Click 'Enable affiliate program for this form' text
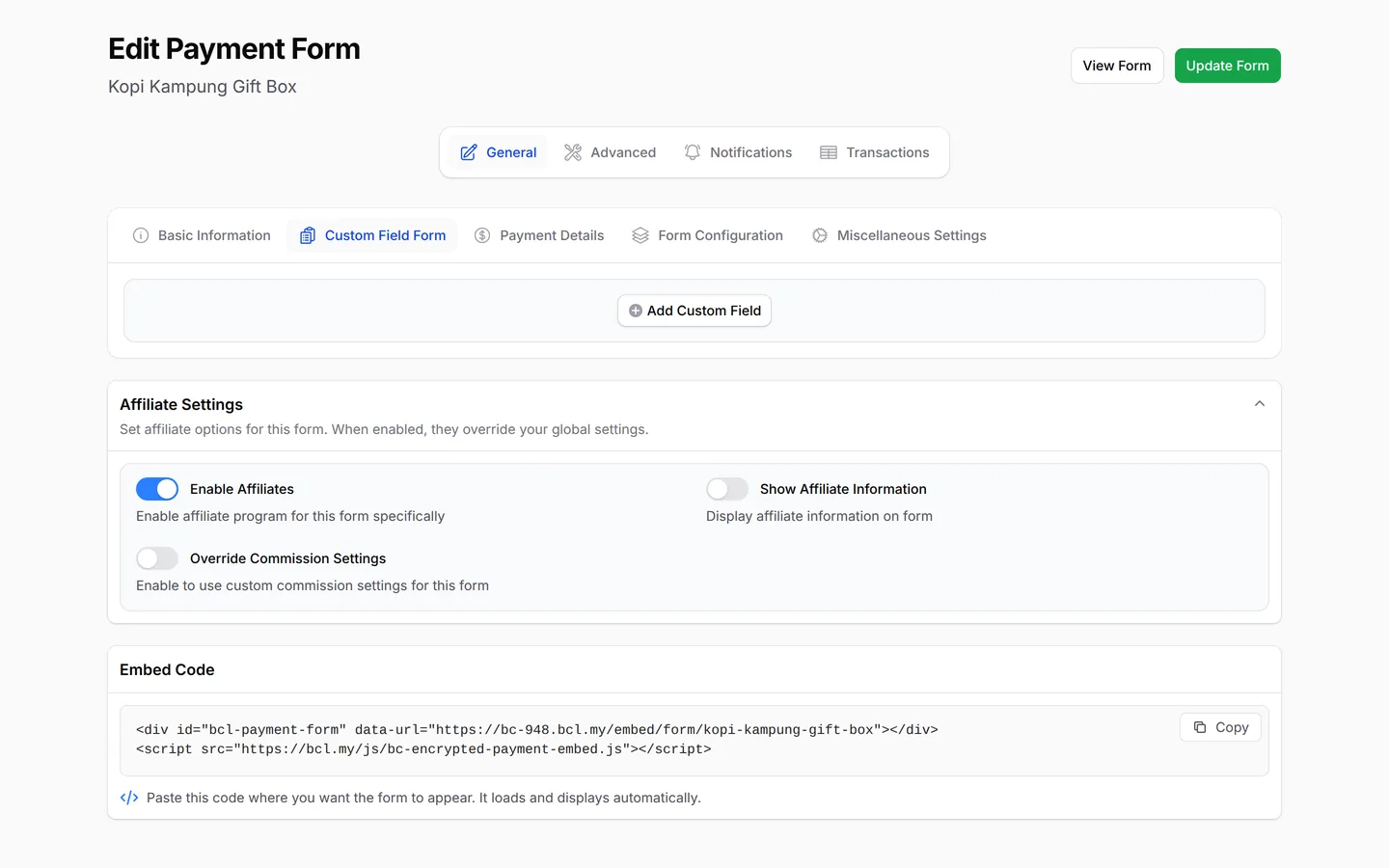This screenshot has width=1389, height=868. tap(290, 516)
